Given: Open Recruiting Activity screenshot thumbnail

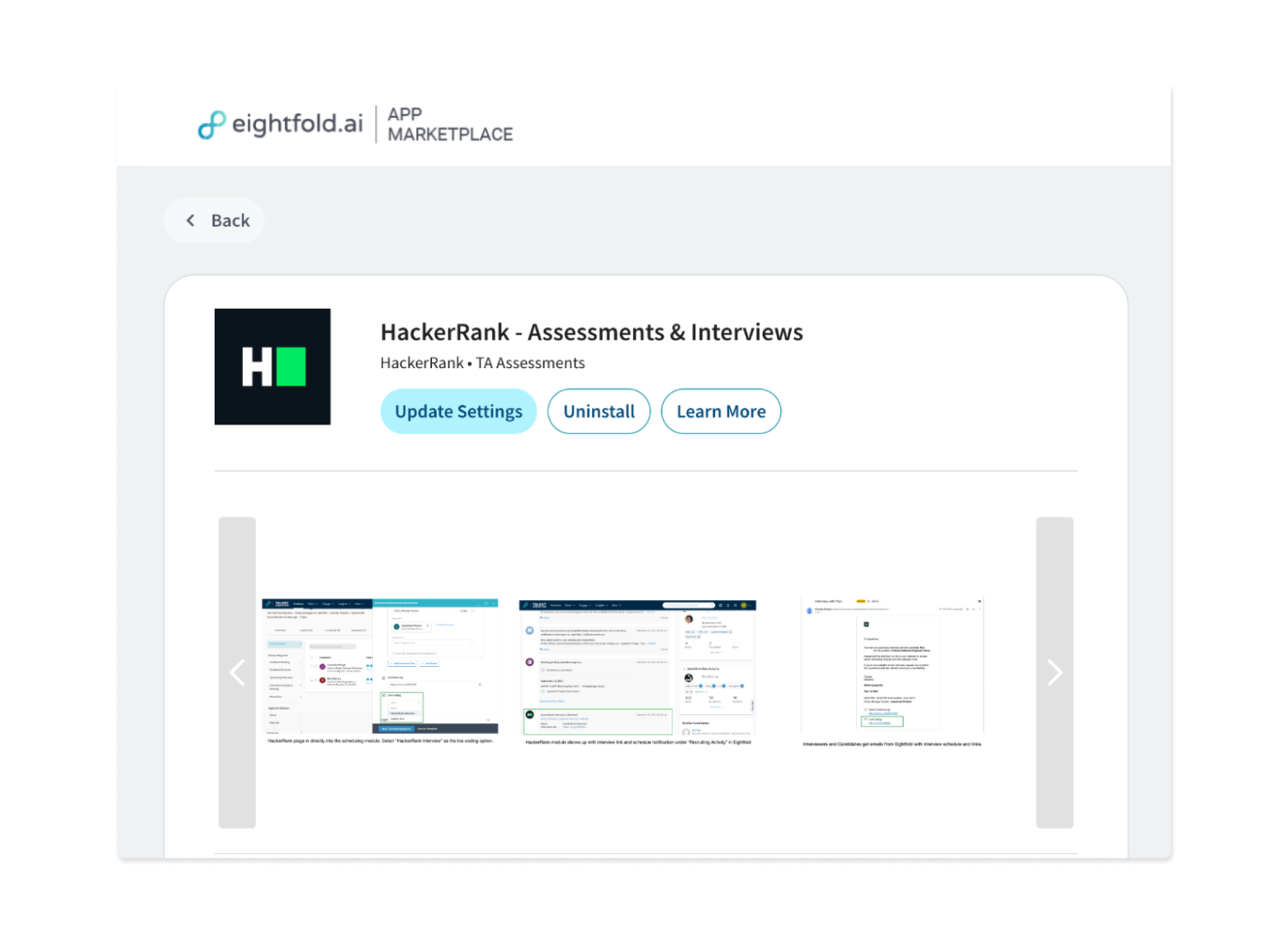Looking at the screenshot, I should click(x=637, y=673).
